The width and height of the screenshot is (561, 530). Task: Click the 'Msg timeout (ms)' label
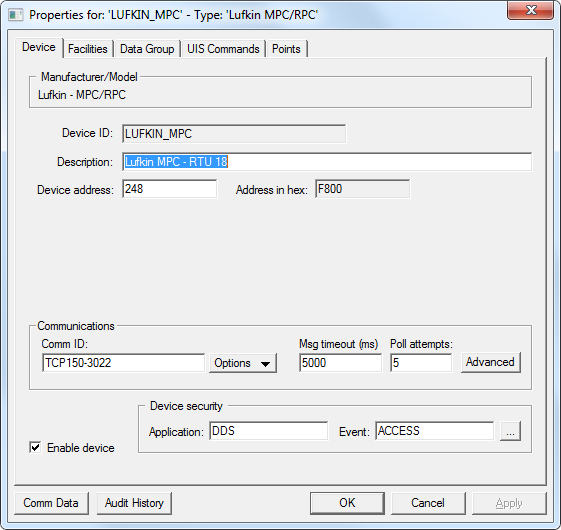[339, 344]
